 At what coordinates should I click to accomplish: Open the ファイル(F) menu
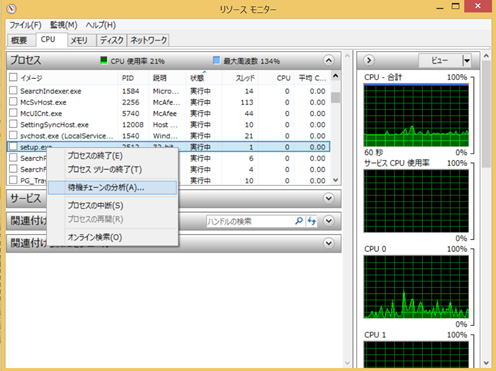[25, 25]
